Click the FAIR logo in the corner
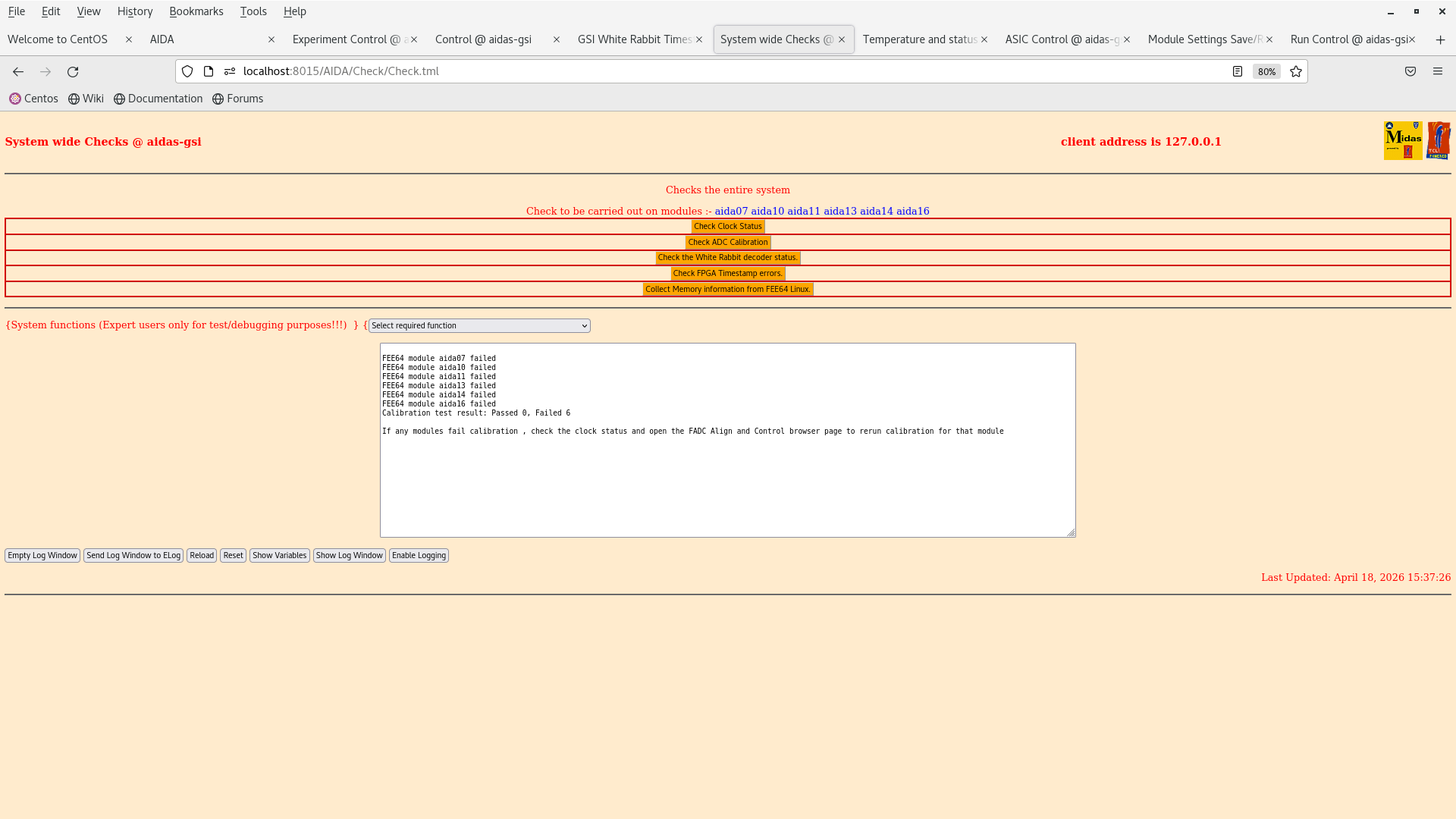This screenshot has height=819, width=1456. [1439, 140]
